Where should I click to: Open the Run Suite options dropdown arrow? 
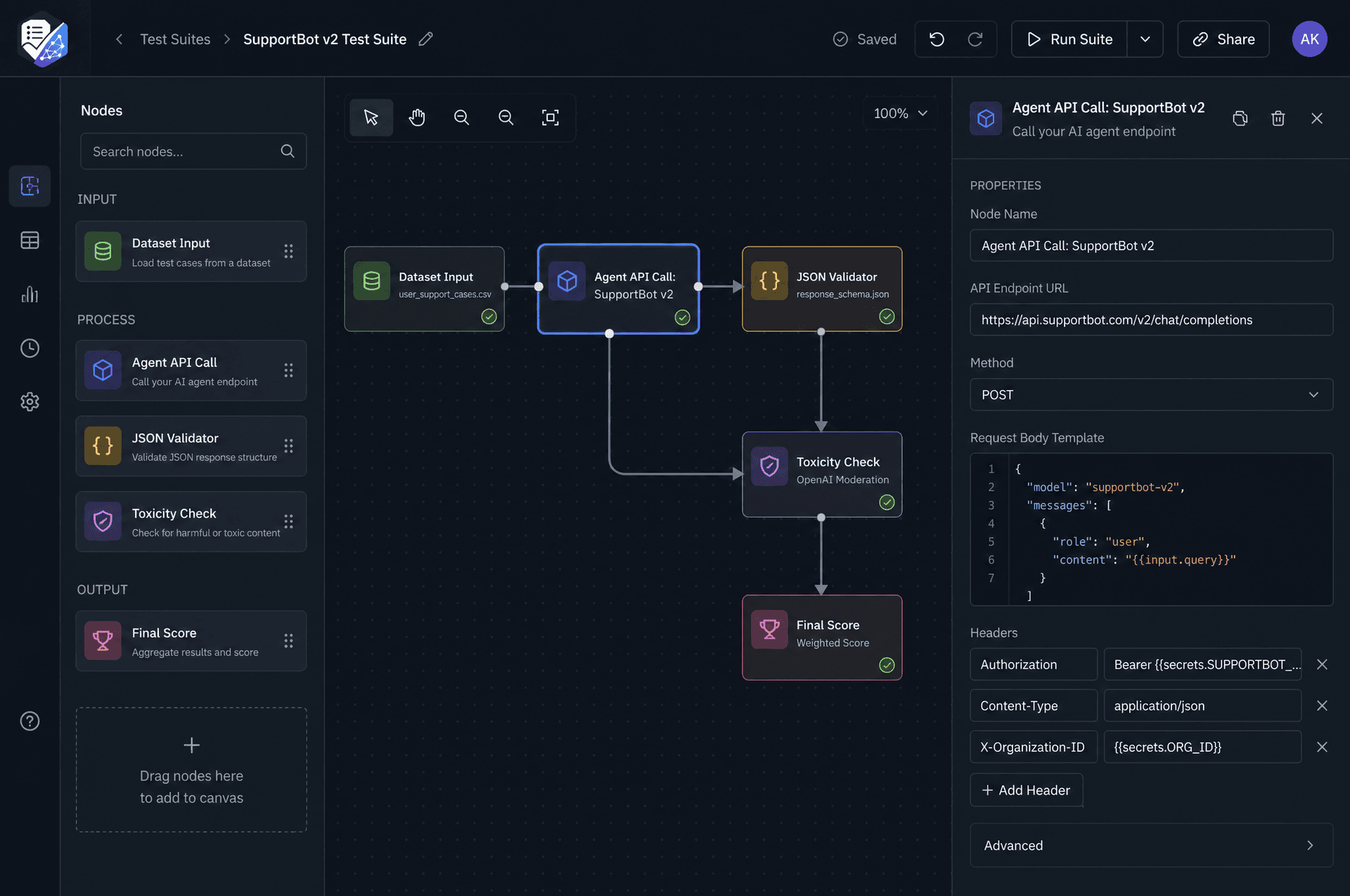click(x=1145, y=39)
